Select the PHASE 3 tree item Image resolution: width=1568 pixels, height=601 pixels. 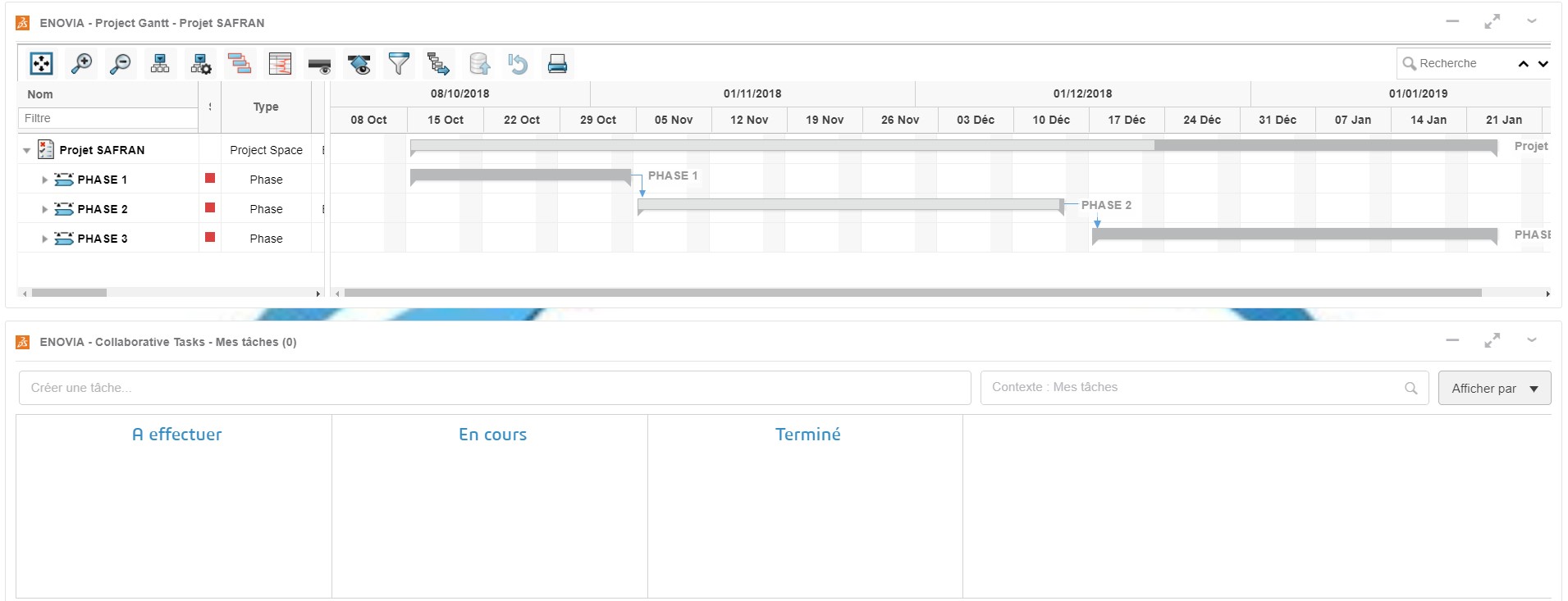[103, 239]
